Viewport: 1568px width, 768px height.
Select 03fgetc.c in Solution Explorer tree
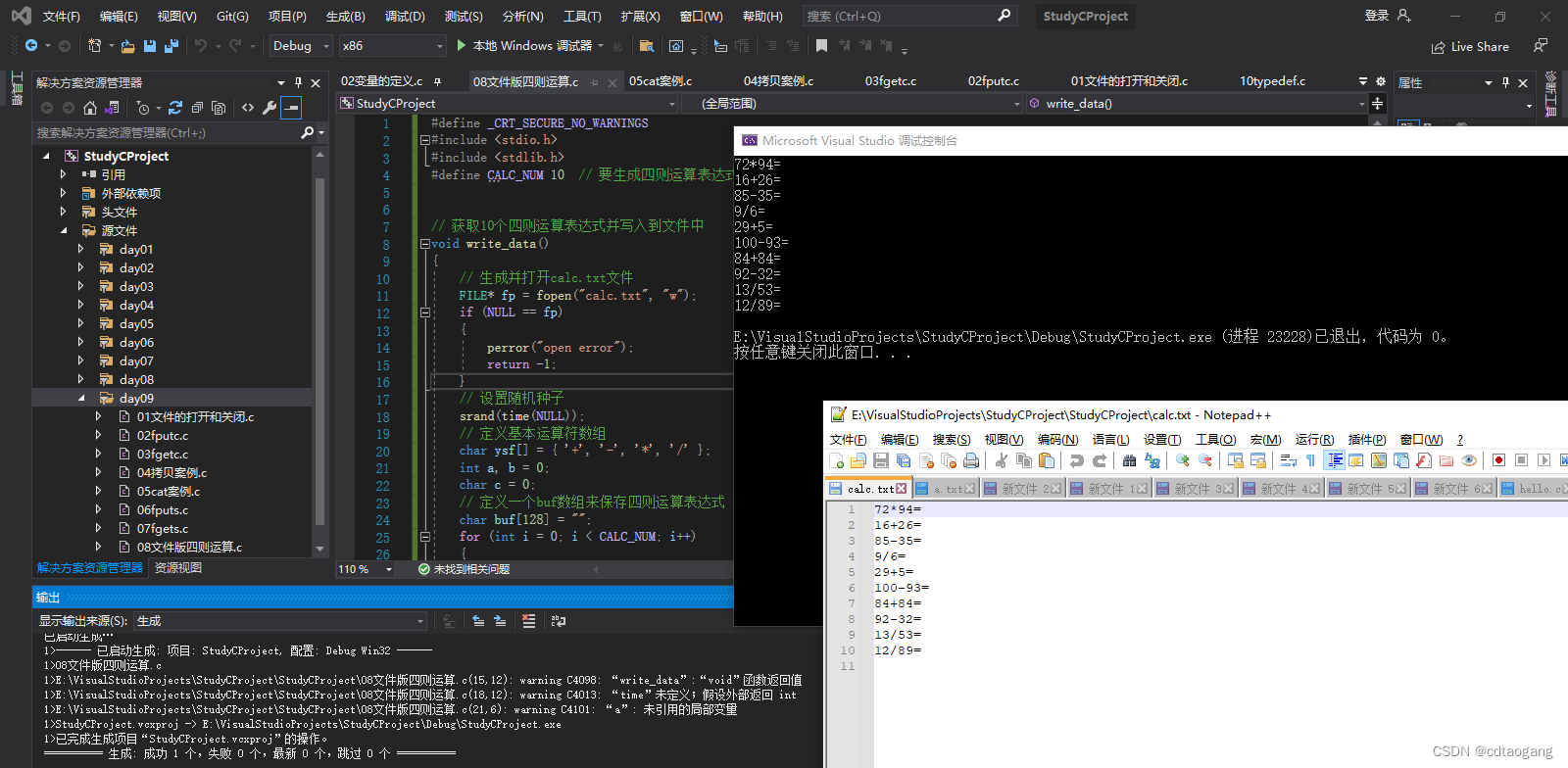[163, 455]
